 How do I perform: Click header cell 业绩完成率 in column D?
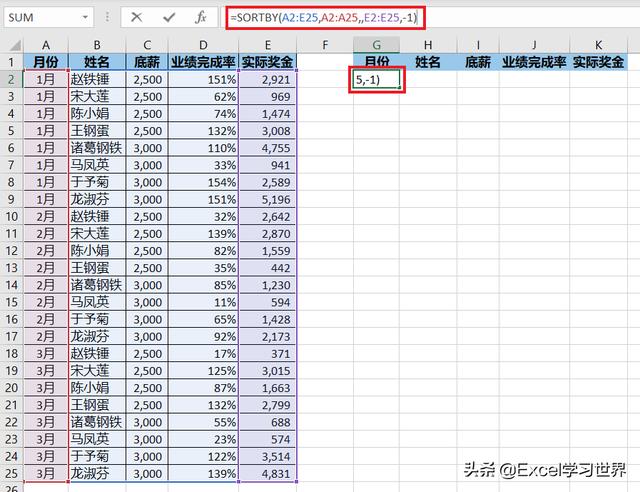[203, 62]
